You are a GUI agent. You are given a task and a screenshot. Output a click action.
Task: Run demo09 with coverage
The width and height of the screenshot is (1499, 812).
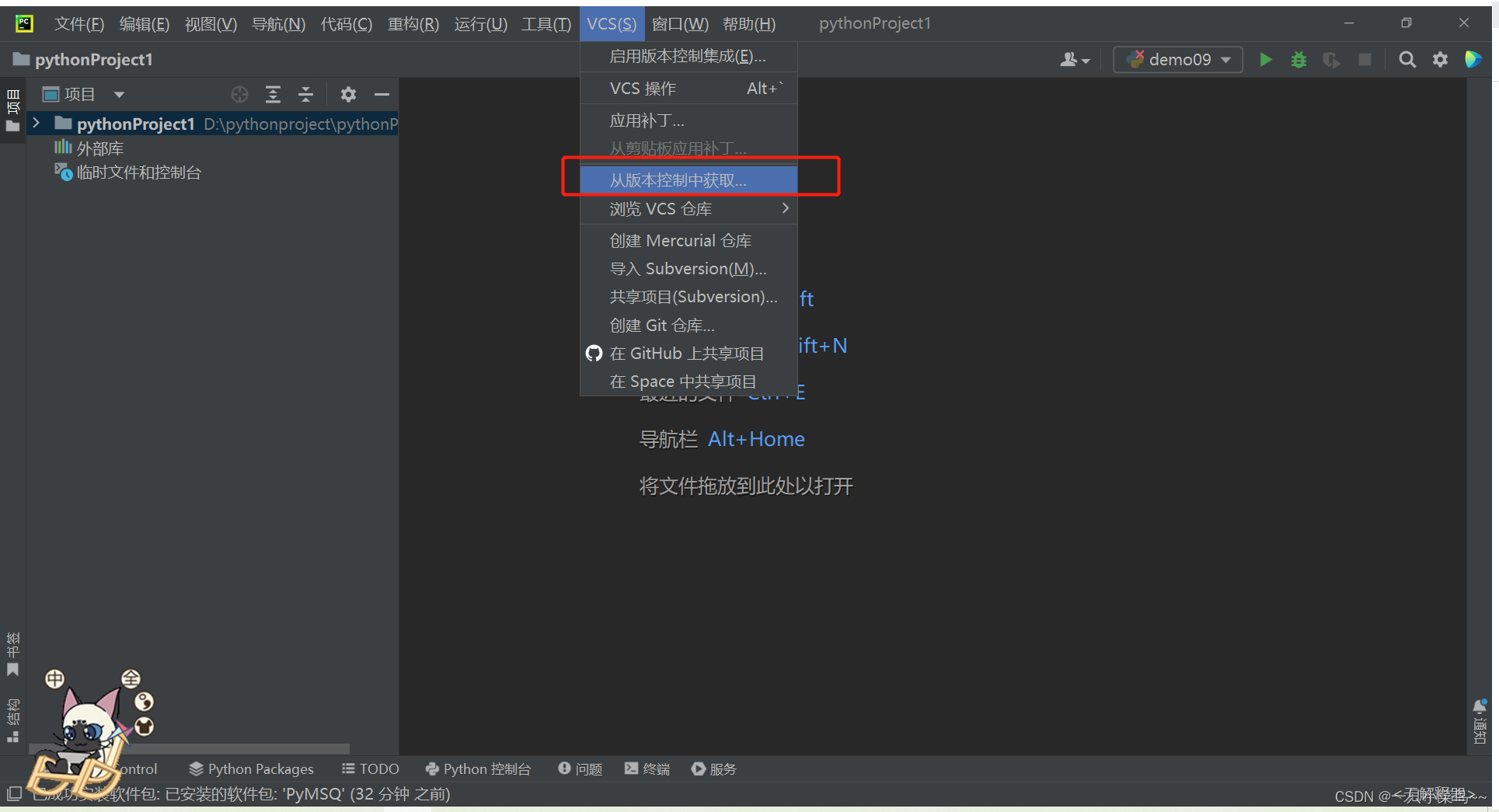(1331, 59)
